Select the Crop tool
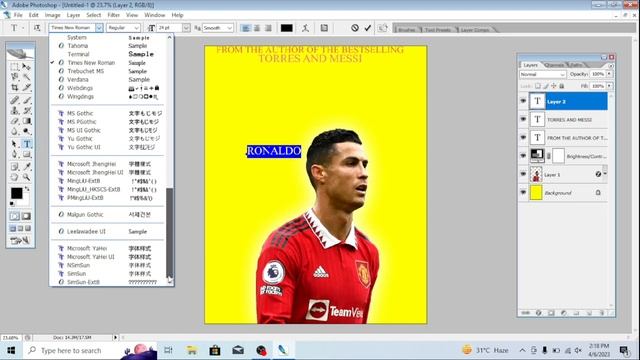 (x=14, y=87)
